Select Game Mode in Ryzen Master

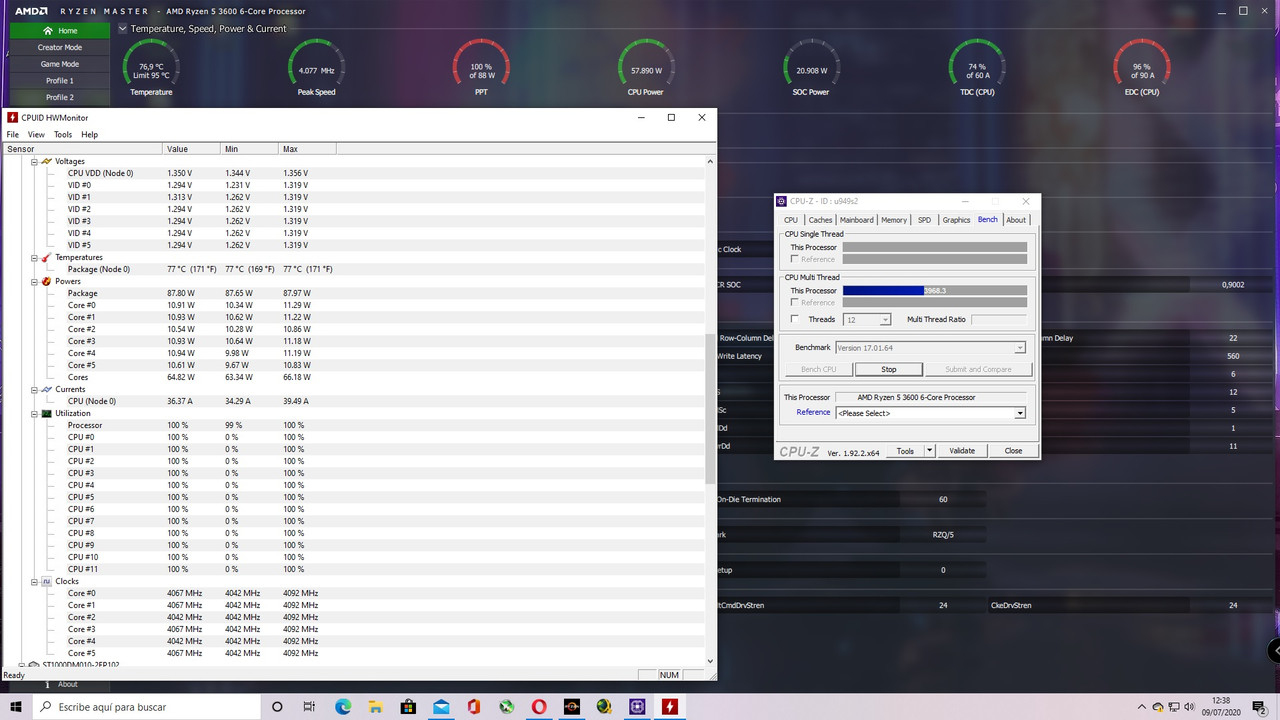(59, 64)
